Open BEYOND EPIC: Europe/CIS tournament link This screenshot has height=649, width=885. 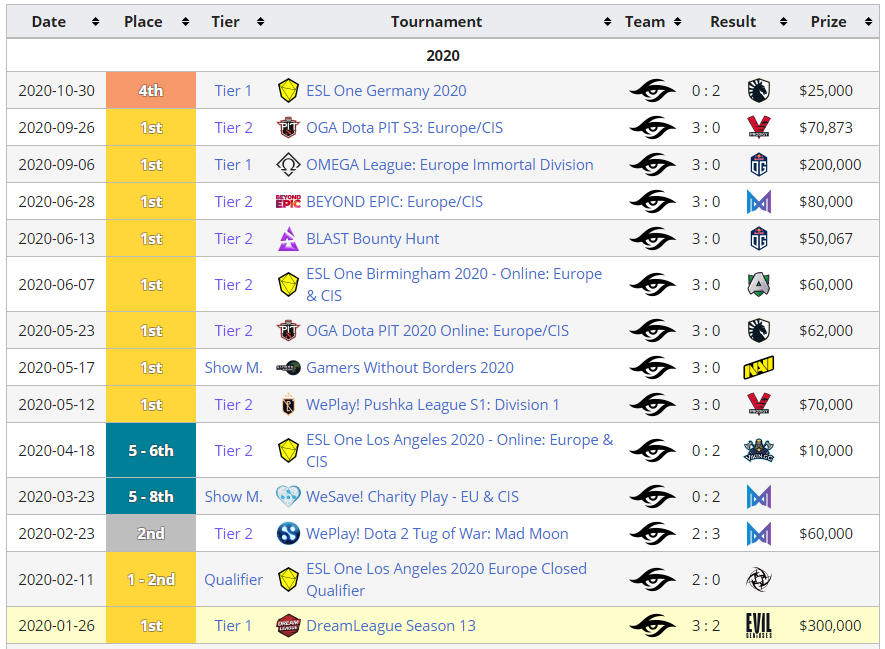click(395, 202)
